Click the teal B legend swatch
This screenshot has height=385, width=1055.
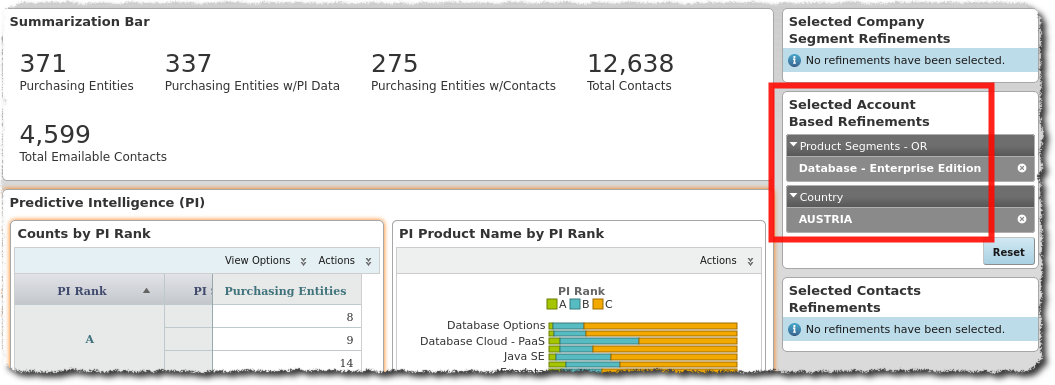tap(575, 304)
